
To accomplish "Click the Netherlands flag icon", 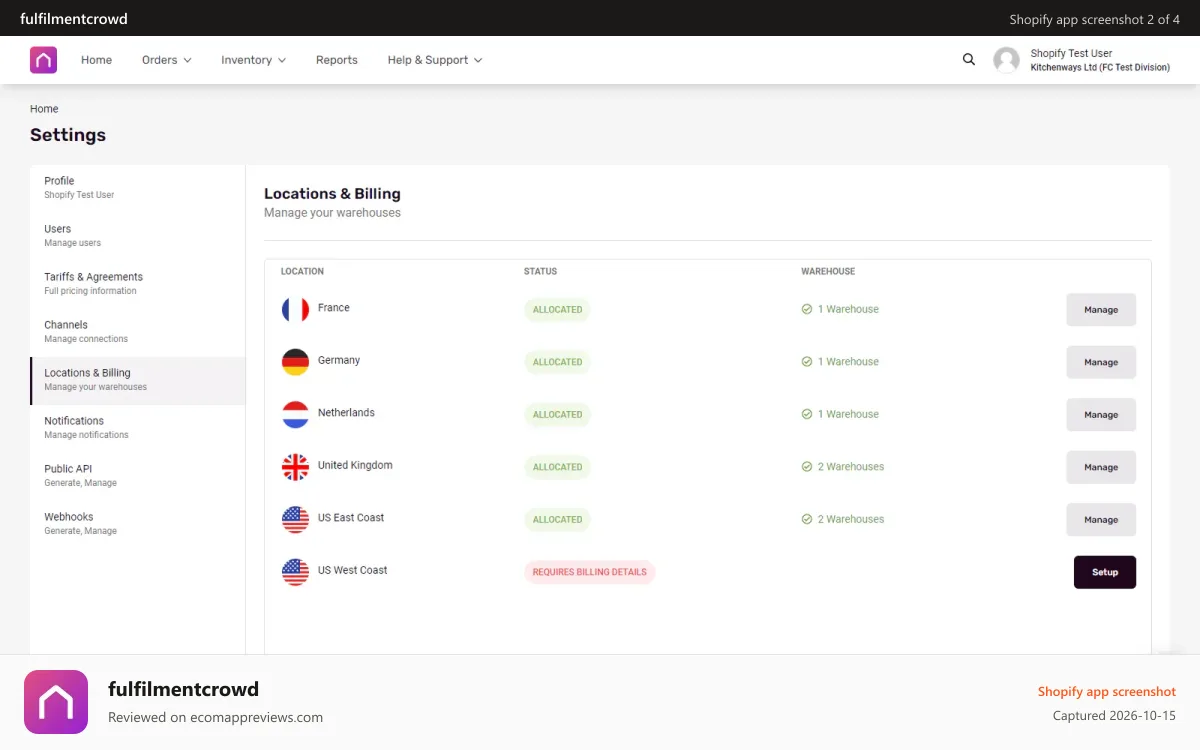I will (x=295, y=414).
